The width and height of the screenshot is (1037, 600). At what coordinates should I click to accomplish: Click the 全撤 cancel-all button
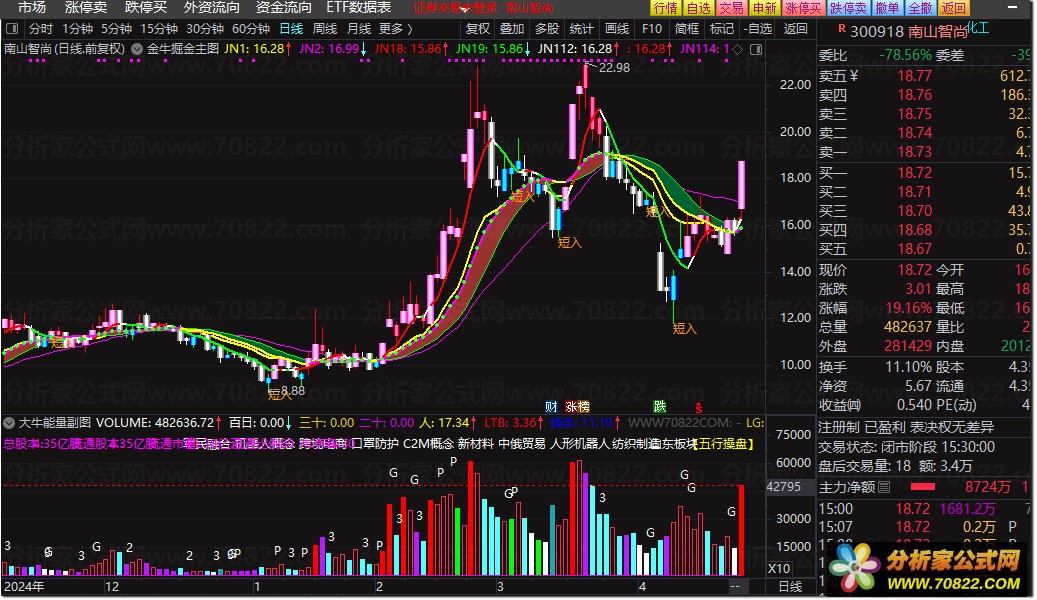(920, 8)
